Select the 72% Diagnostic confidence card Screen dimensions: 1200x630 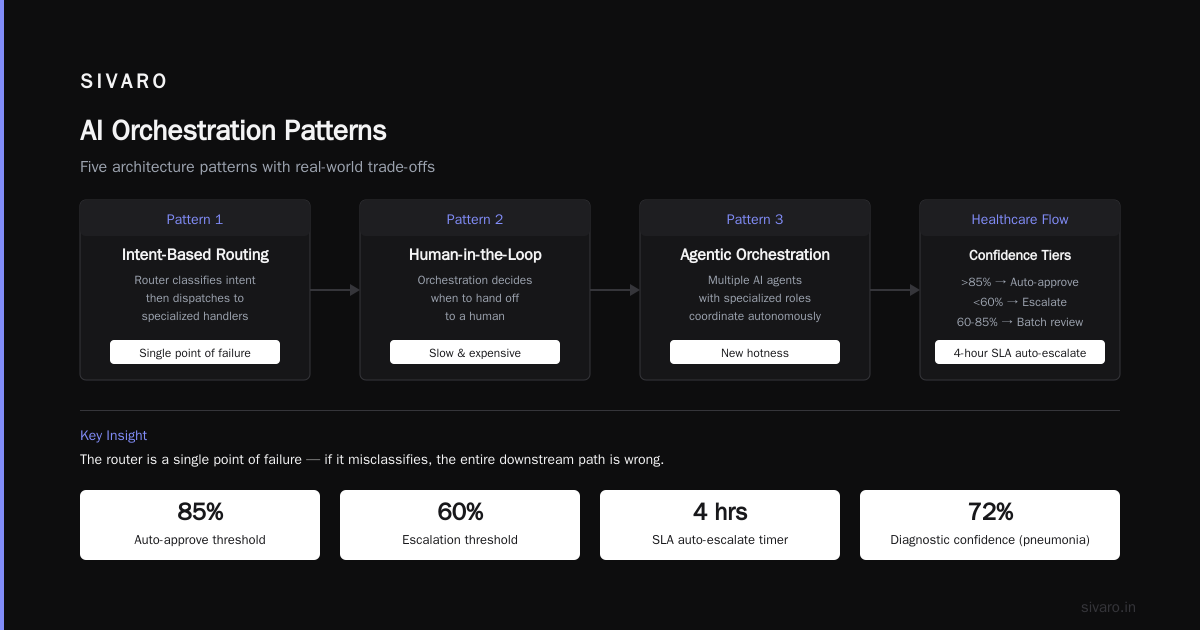[990, 525]
